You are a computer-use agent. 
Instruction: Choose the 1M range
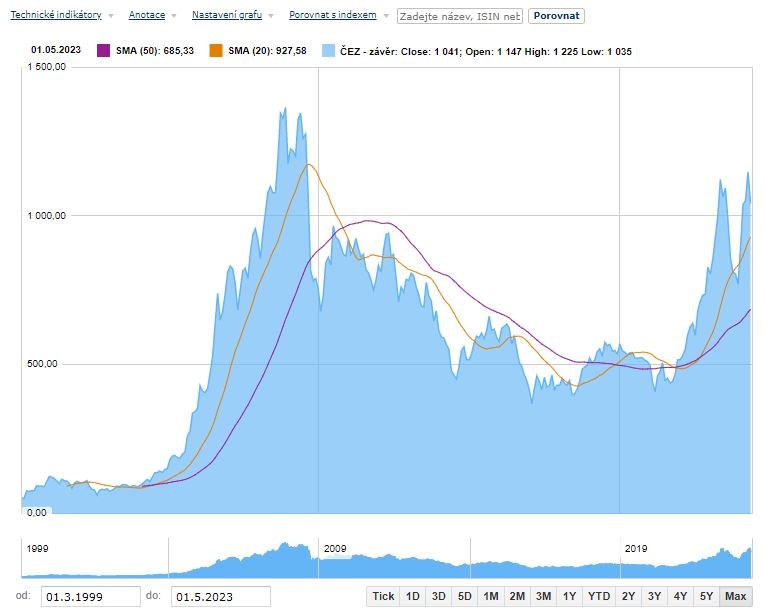[490, 596]
